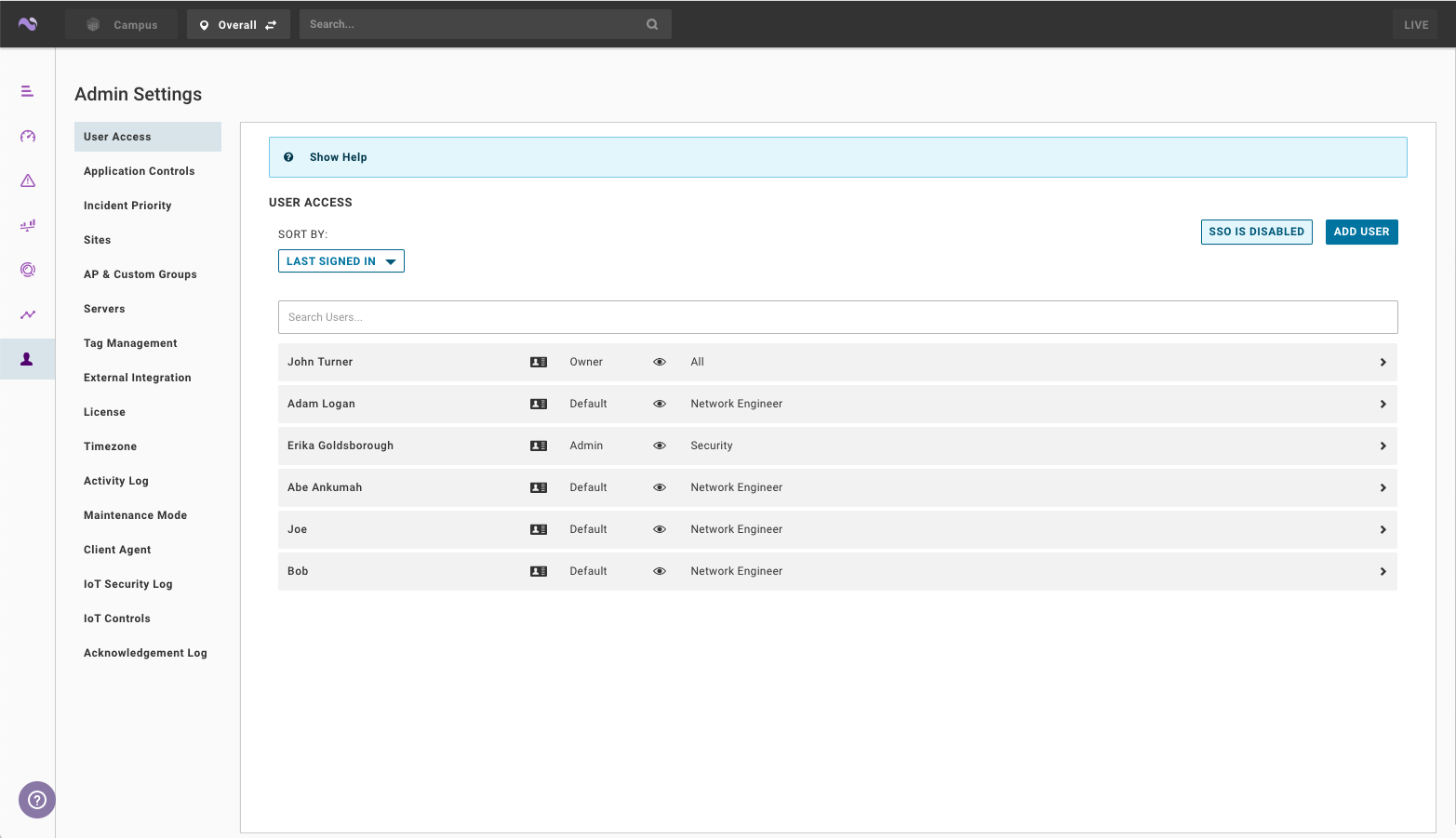Select the user admin sidebar icon
The image size is (1456, 838).
click(27, 359)
